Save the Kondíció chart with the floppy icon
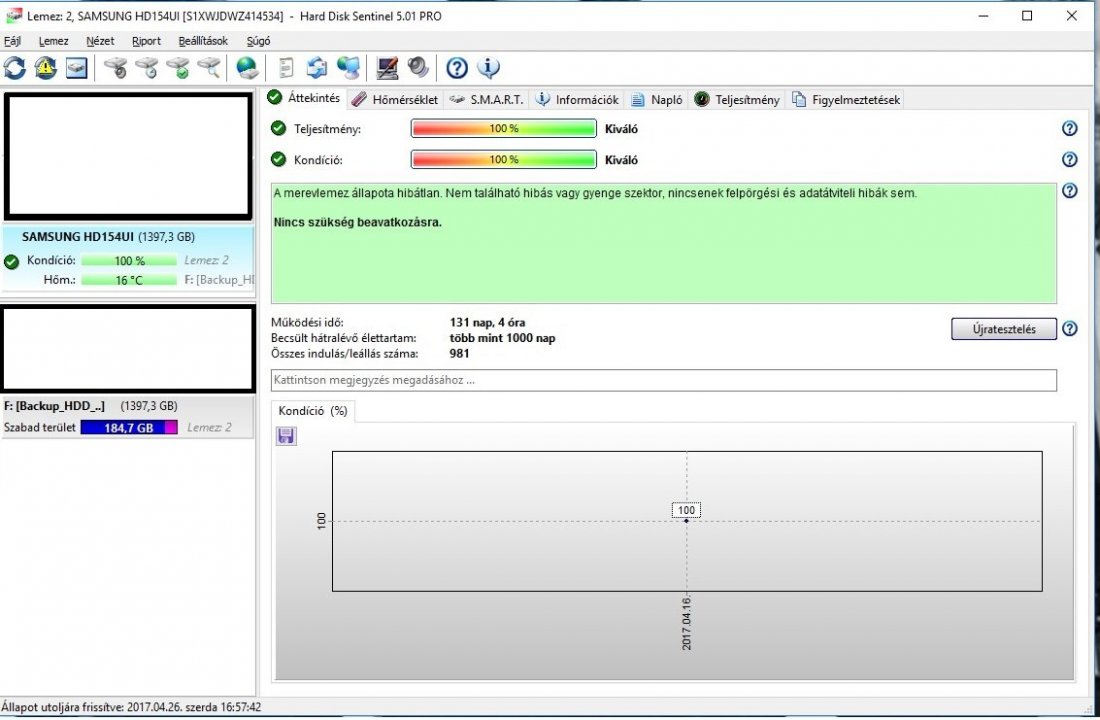The image size is (1100, 720). [286, 436]
